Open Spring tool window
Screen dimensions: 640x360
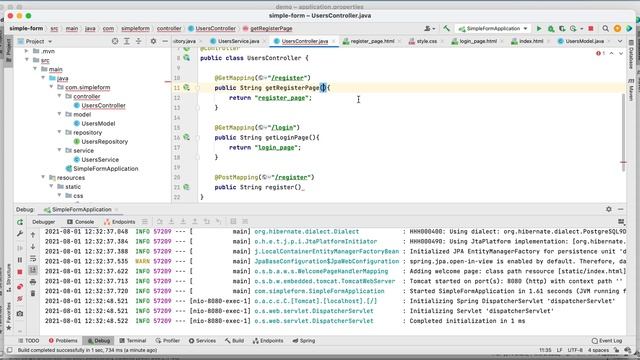tap(304, 340)
